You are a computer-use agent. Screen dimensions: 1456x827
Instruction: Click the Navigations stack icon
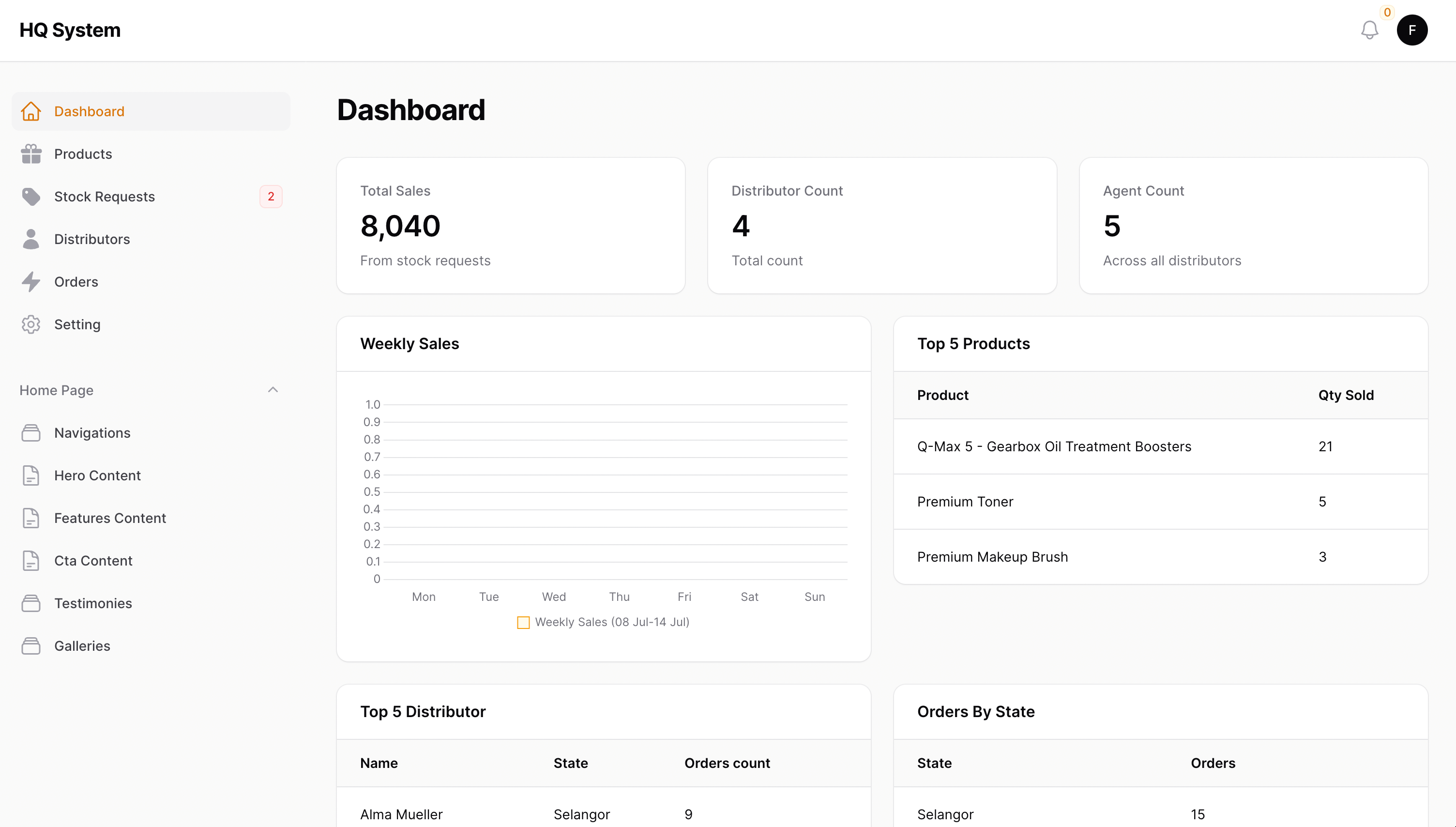[x=30, y=433]
